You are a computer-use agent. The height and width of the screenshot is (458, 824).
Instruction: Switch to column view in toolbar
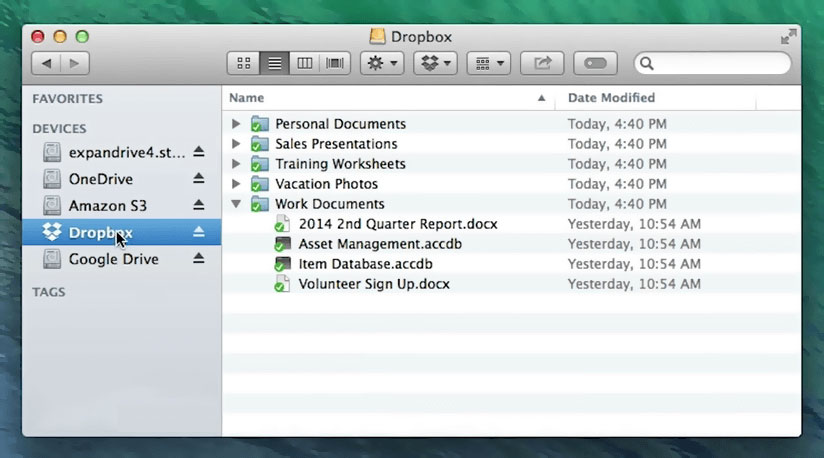point(305,63)
